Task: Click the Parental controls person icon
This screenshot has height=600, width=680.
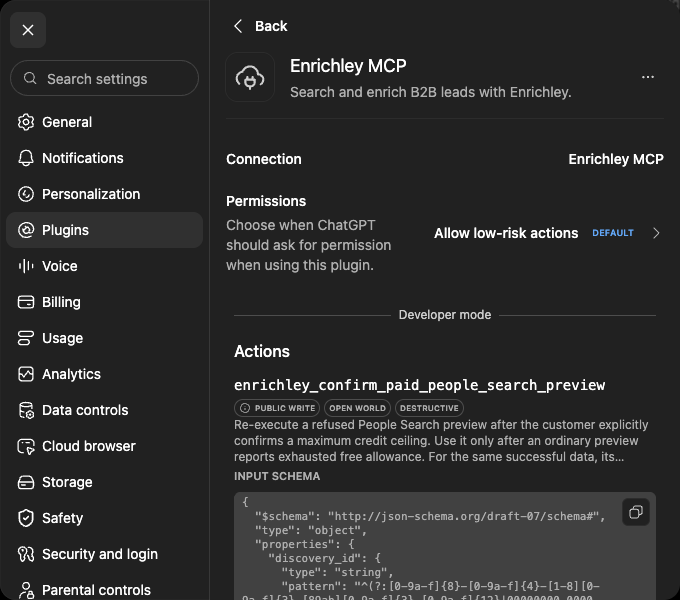Action: 26,590
